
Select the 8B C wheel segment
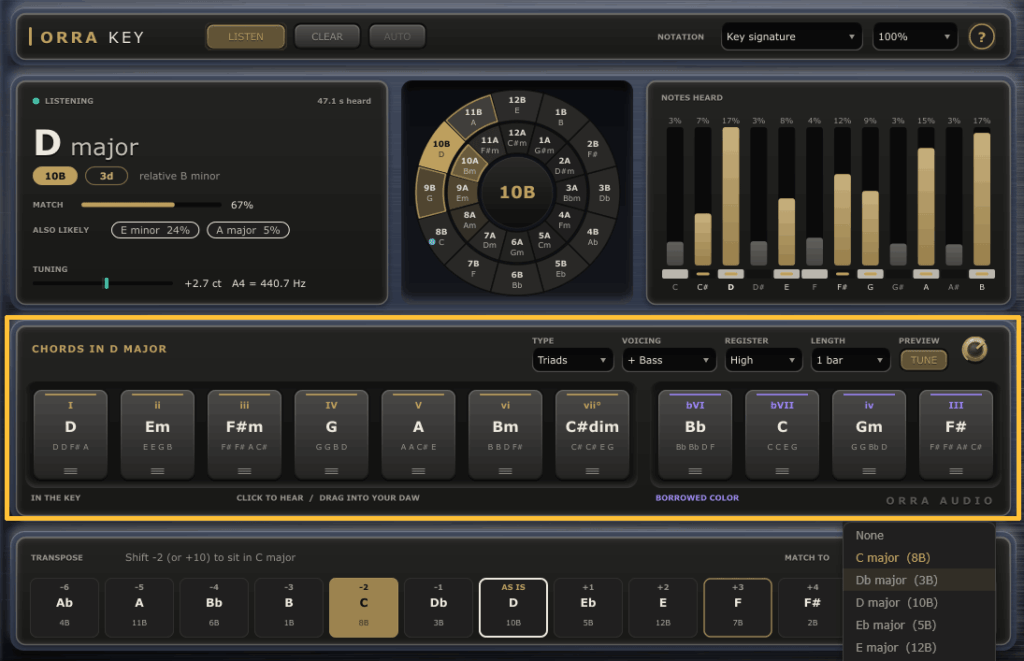point(441,236)
